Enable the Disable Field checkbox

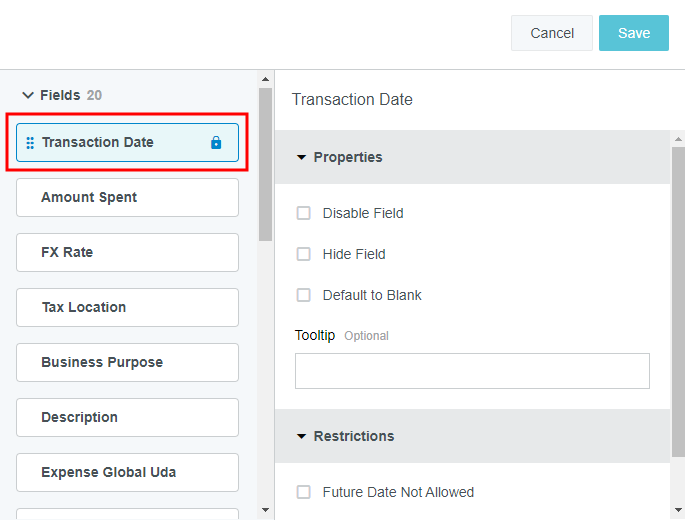click(x=304, y=213)
